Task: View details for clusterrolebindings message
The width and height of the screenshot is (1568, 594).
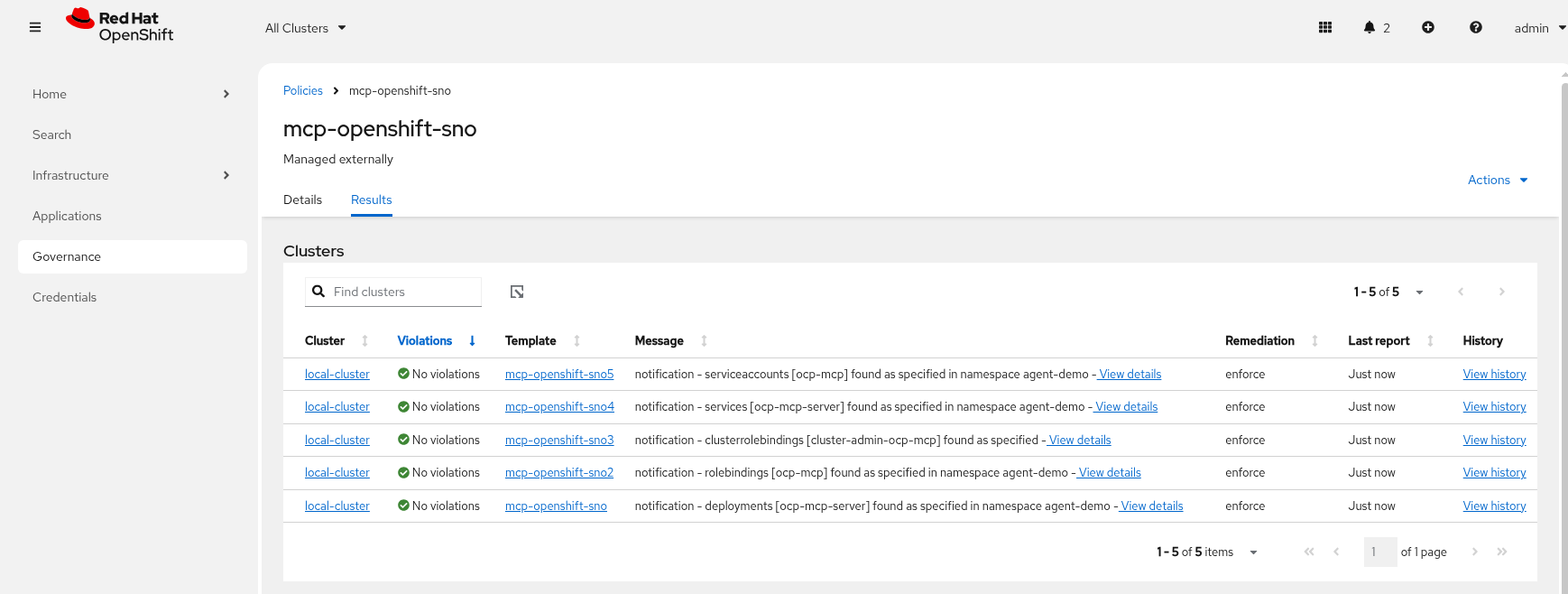Action: (x=1079, y=440)
